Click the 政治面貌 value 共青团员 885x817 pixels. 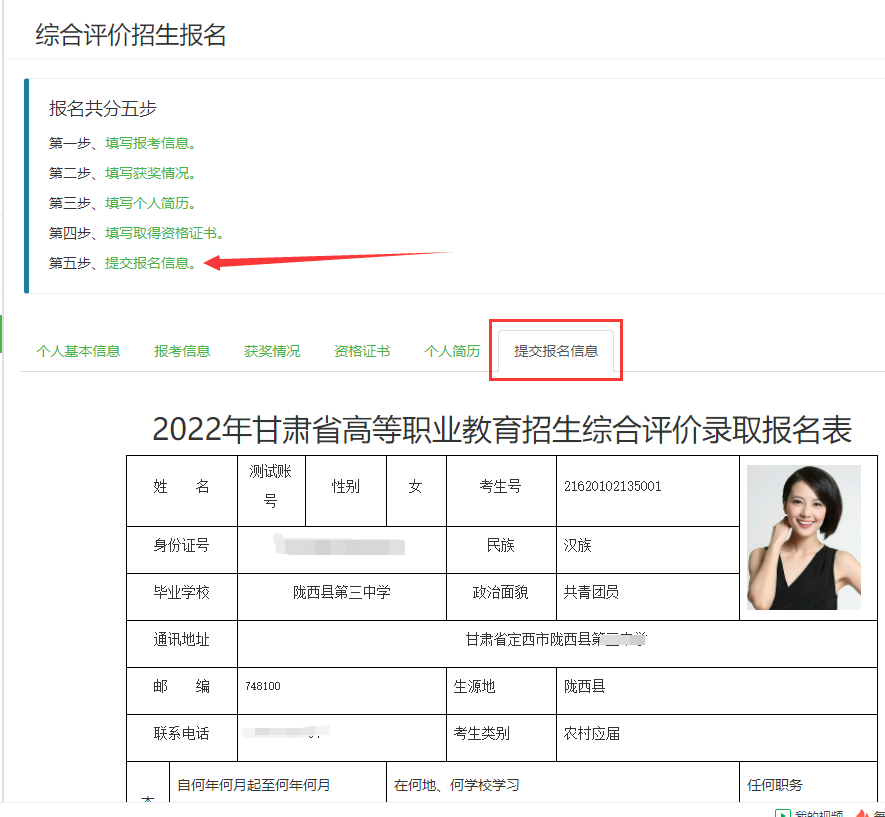(591, 592)
